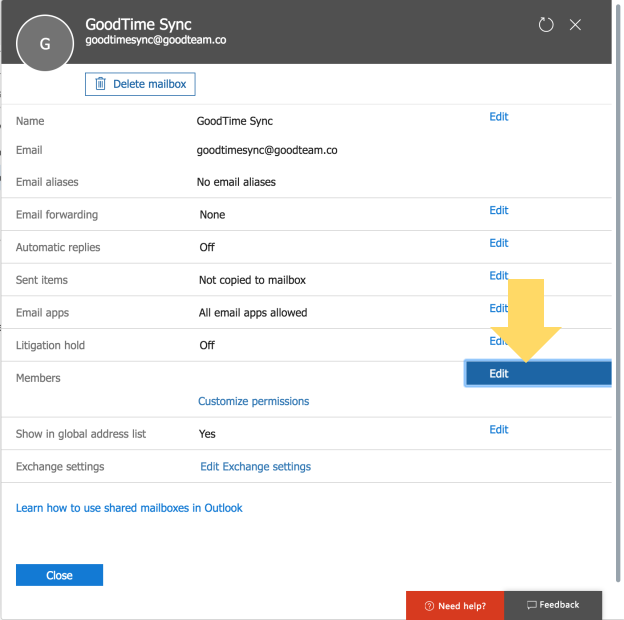This screenshot has width=624, height=620.
Task: Click the refresh icon in header
Action: point(546,25)
